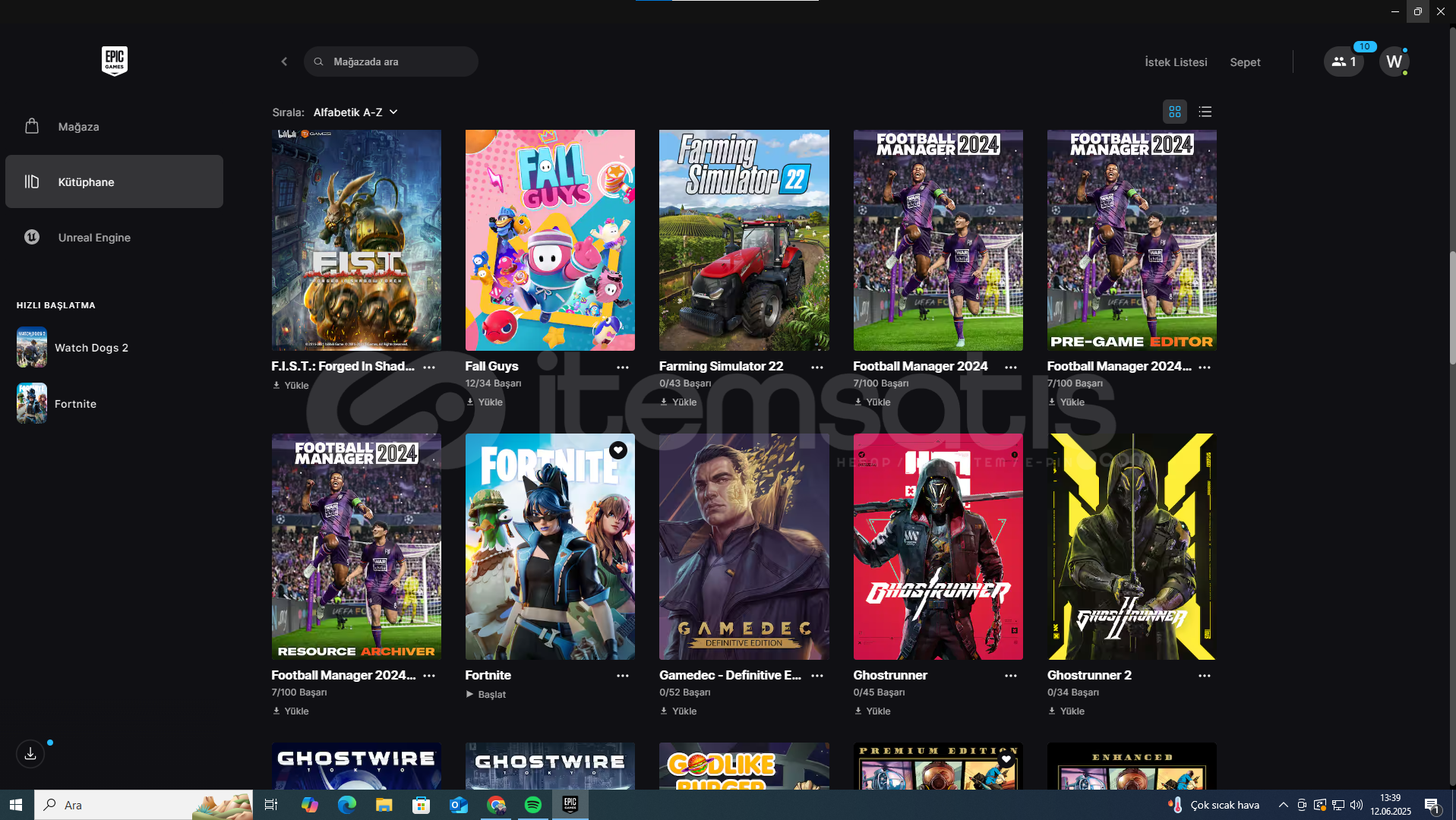
Task: Select Kütüphane in sidebar
Action: [114, 181]
